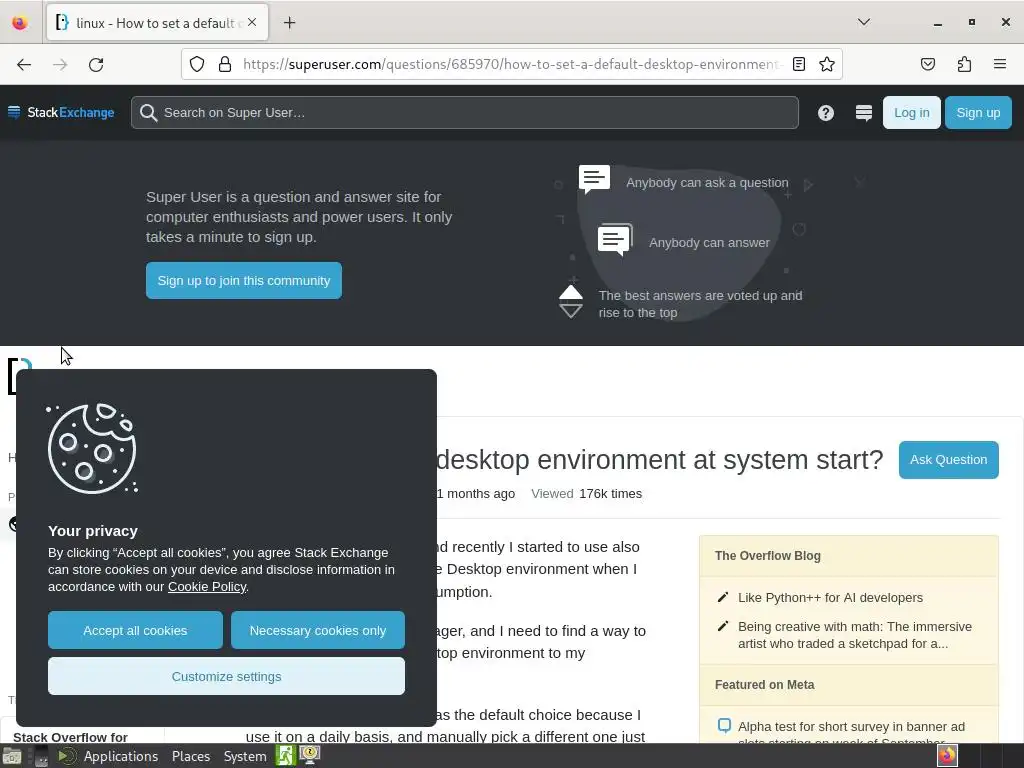1024x768 pixels.
Task: Click the pencil icon beside Like Python++
Action: coord(722,598)
